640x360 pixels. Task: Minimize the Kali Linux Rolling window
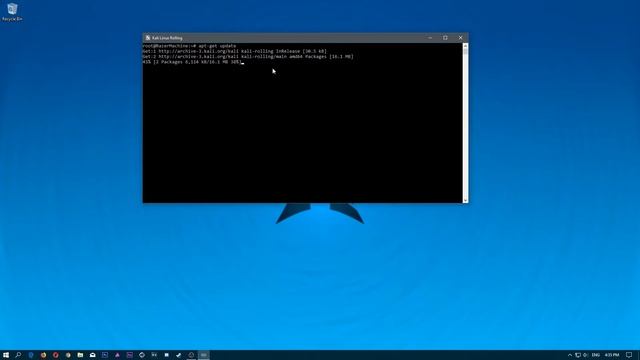(x=430, y=38)
